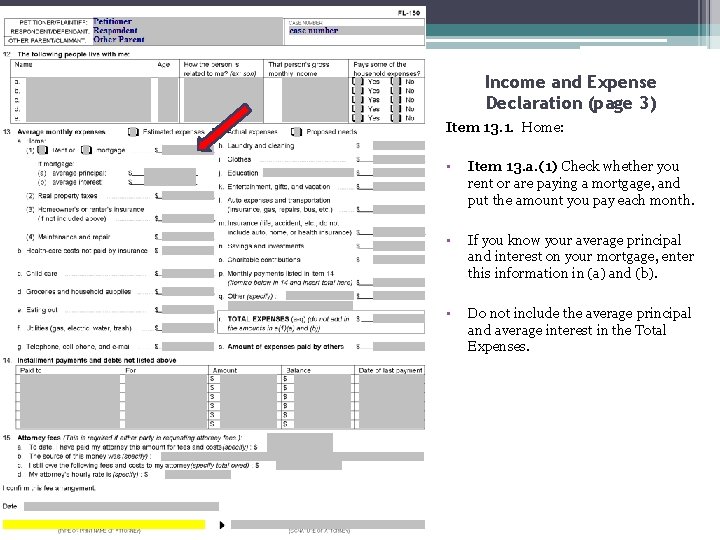This screenshot has width=720, height=540.
Task: Click the Amount of expenses paid by others field
Action: pyautogui.click(x=399, y=347)
